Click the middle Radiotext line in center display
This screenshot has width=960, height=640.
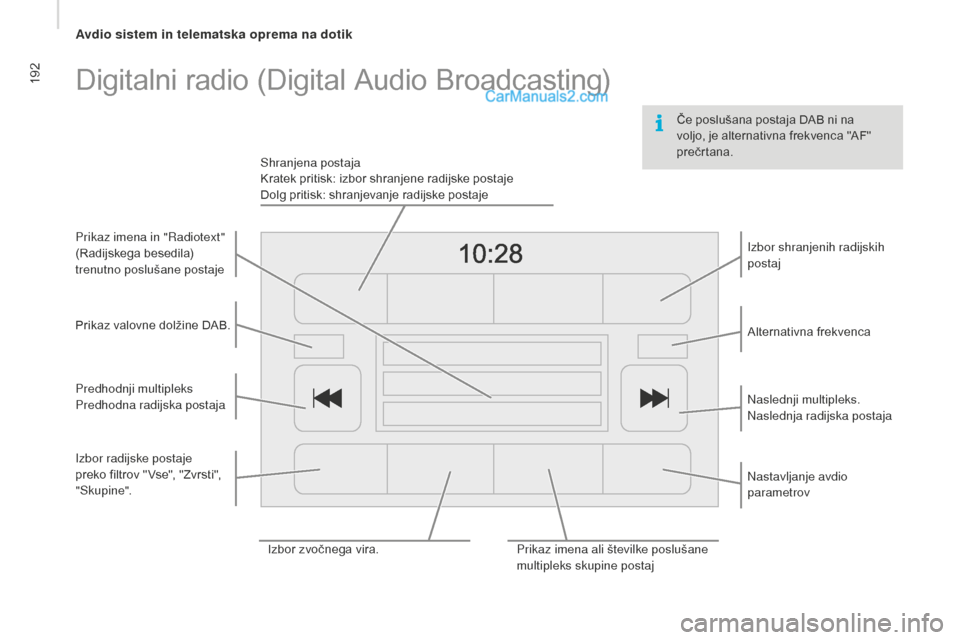point(492,383)
